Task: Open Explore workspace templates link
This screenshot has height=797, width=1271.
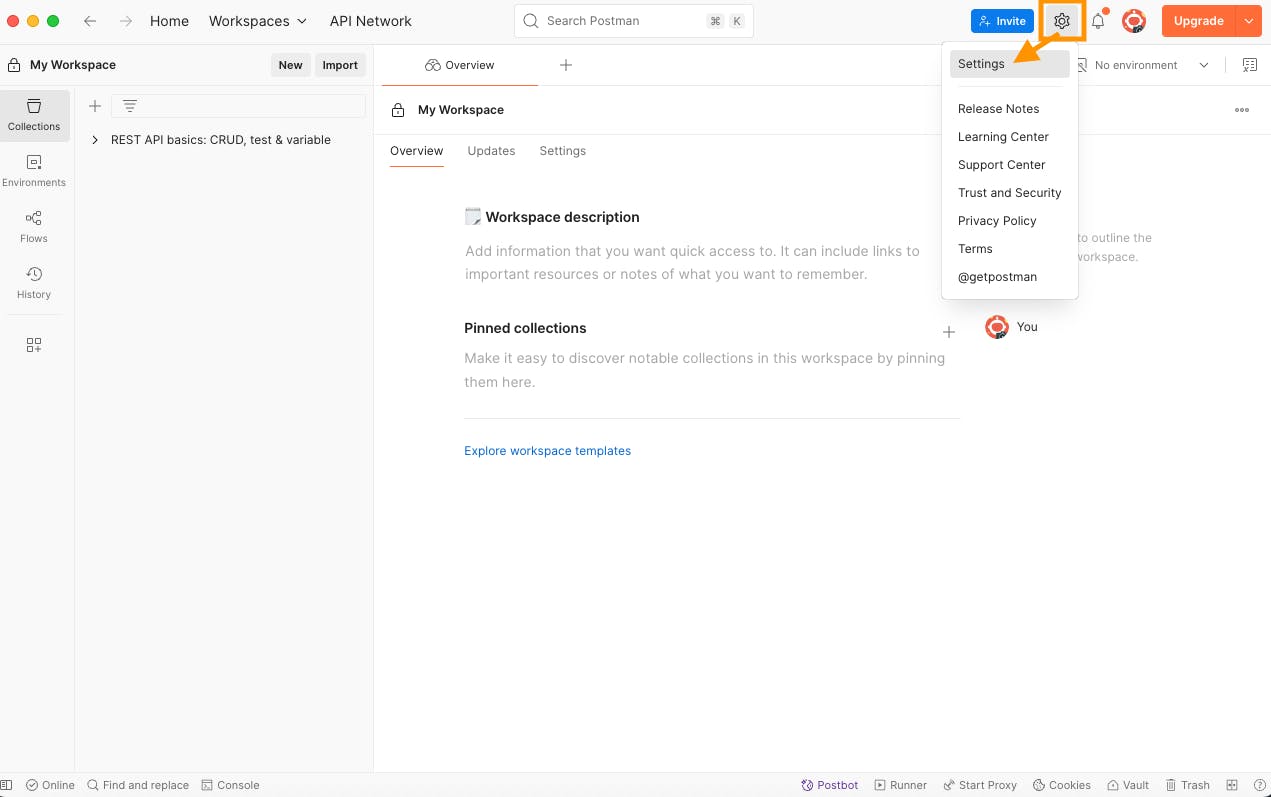Action: click(548, 451)
